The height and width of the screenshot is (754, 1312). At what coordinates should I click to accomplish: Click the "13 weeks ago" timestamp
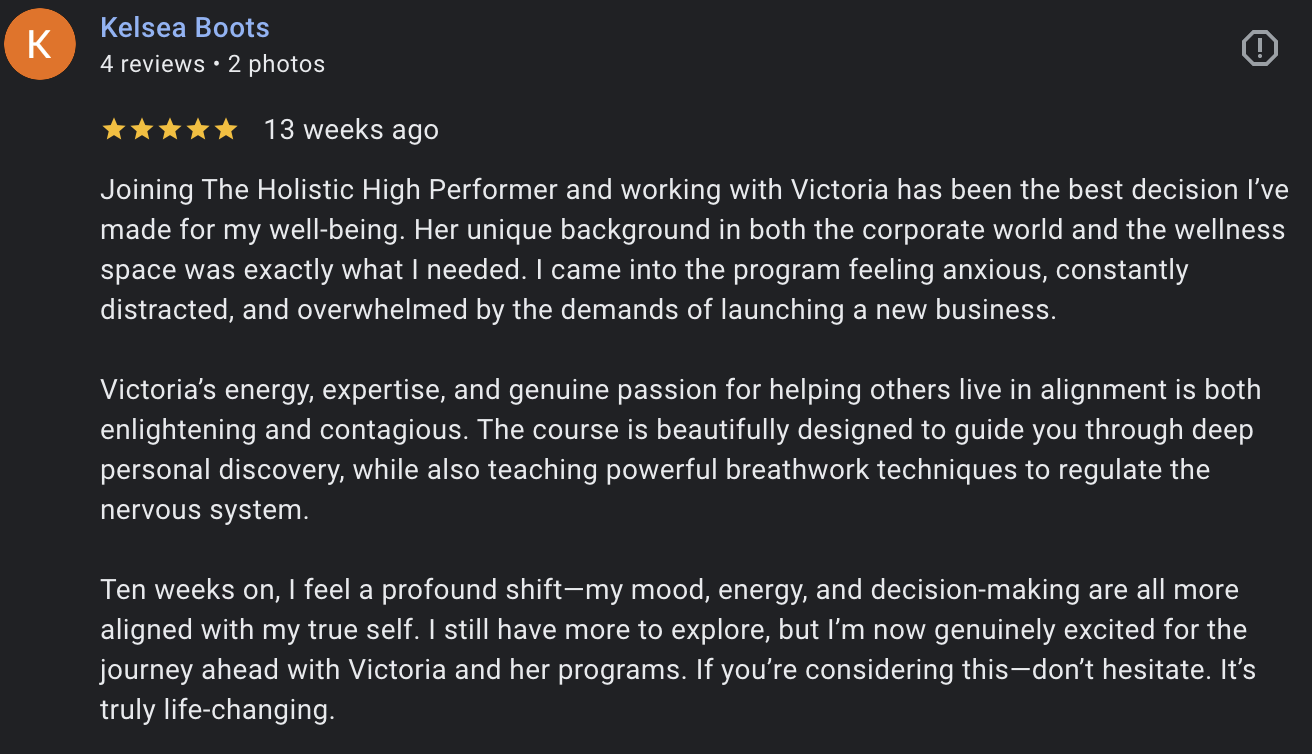[351, 130]
